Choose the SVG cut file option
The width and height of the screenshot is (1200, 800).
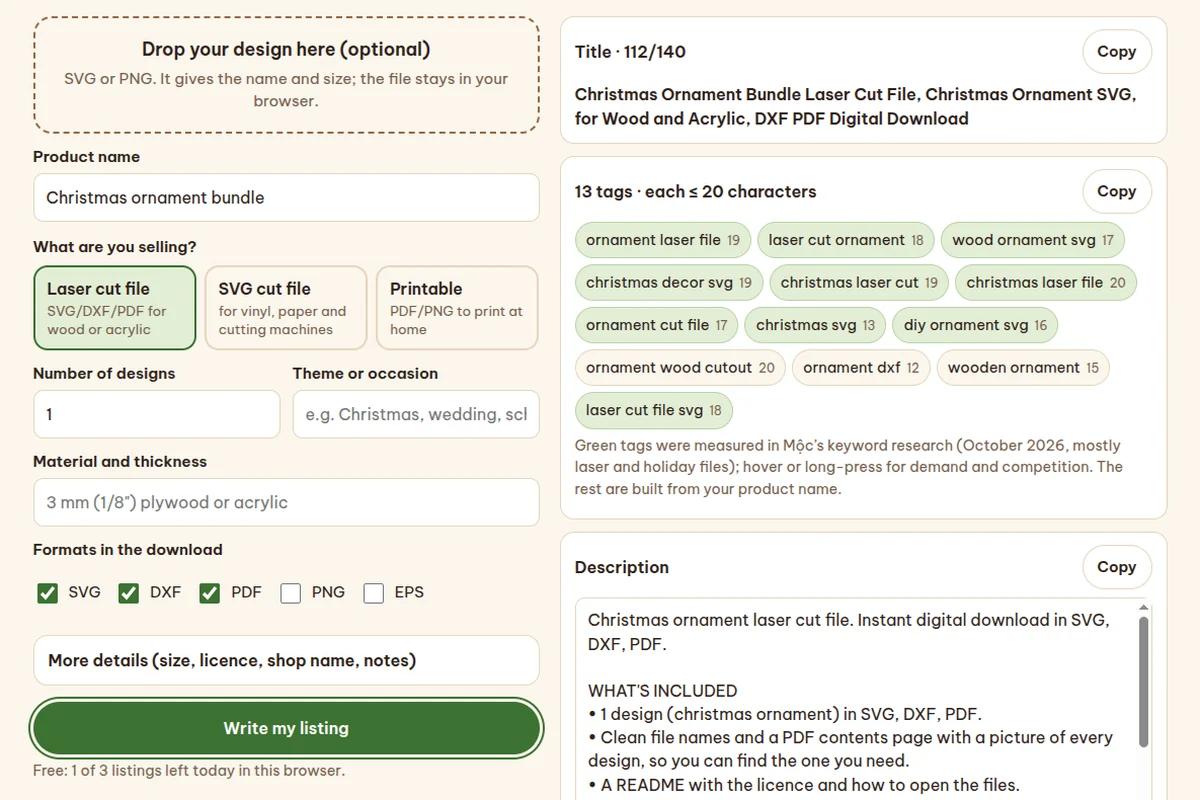[286, 308]
